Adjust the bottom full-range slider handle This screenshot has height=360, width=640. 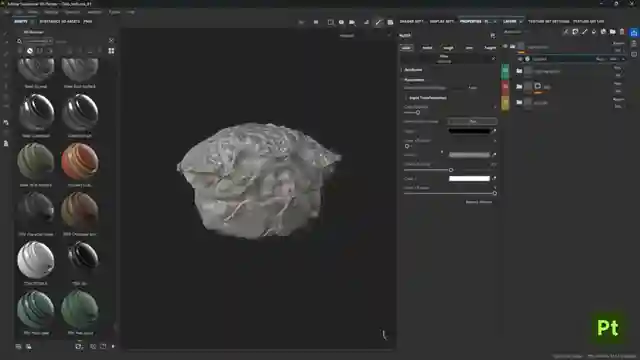[494, 193]
